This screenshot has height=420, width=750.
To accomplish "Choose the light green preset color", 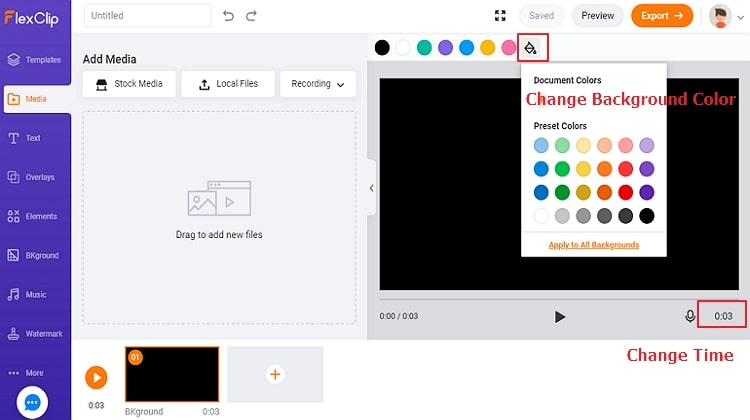I will click(x=562, y=145).
